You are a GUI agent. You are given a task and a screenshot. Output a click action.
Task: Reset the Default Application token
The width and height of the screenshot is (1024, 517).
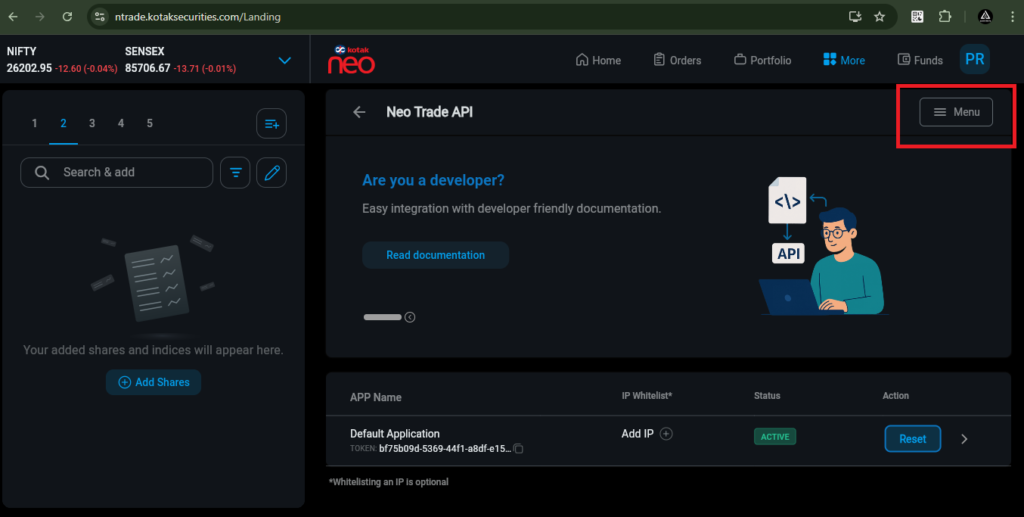click(x=912, y=438)
